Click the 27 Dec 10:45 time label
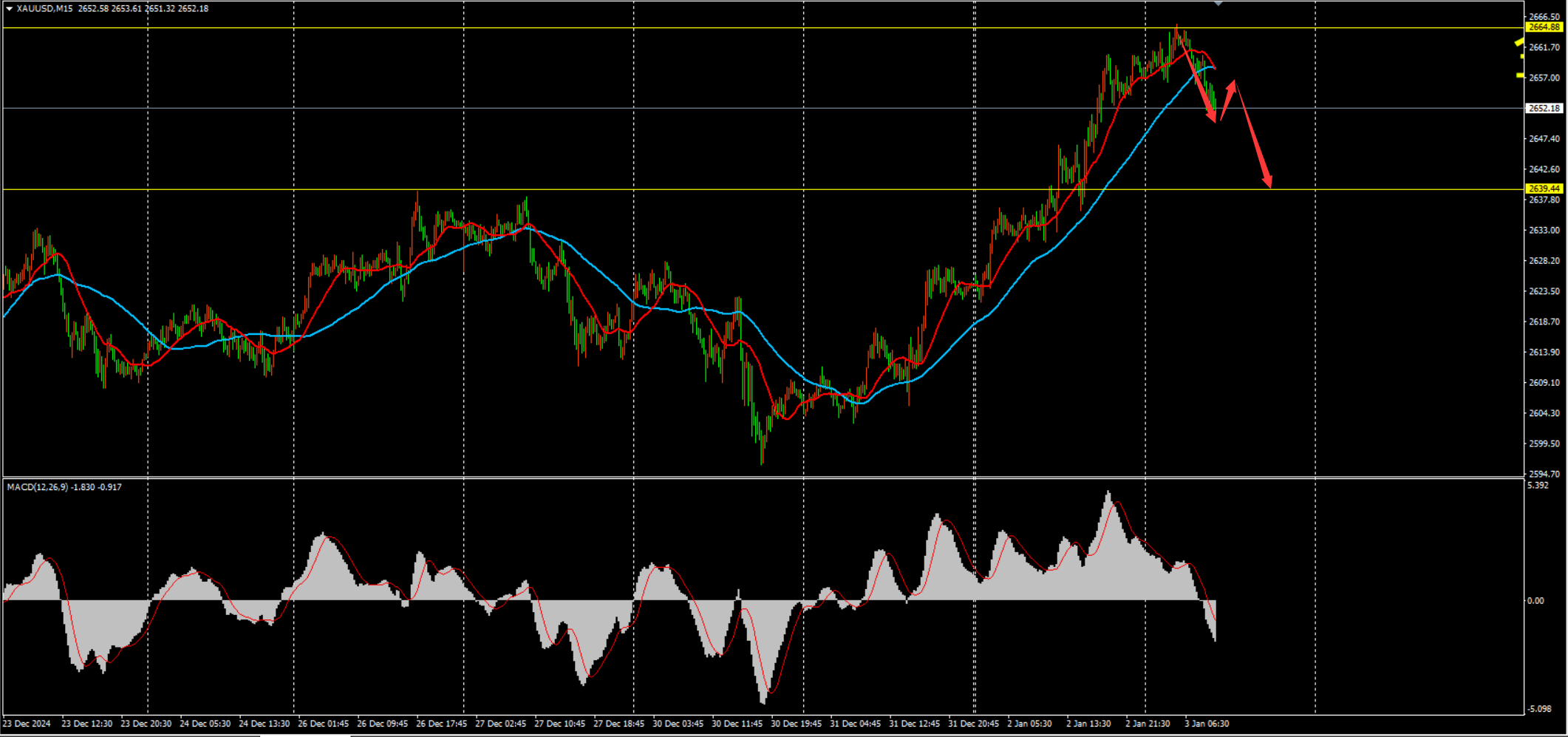This screenshot has height=737, width=1568. 560,724
